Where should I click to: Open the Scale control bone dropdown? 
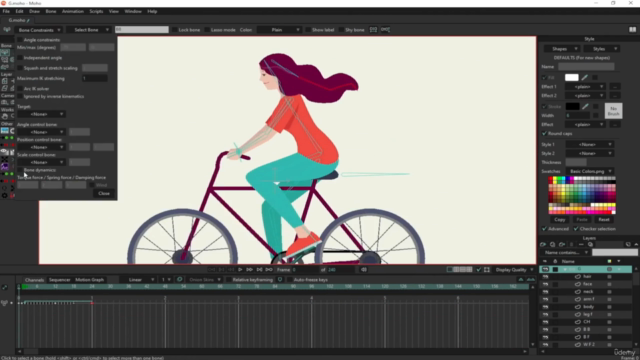pos(41,162)
